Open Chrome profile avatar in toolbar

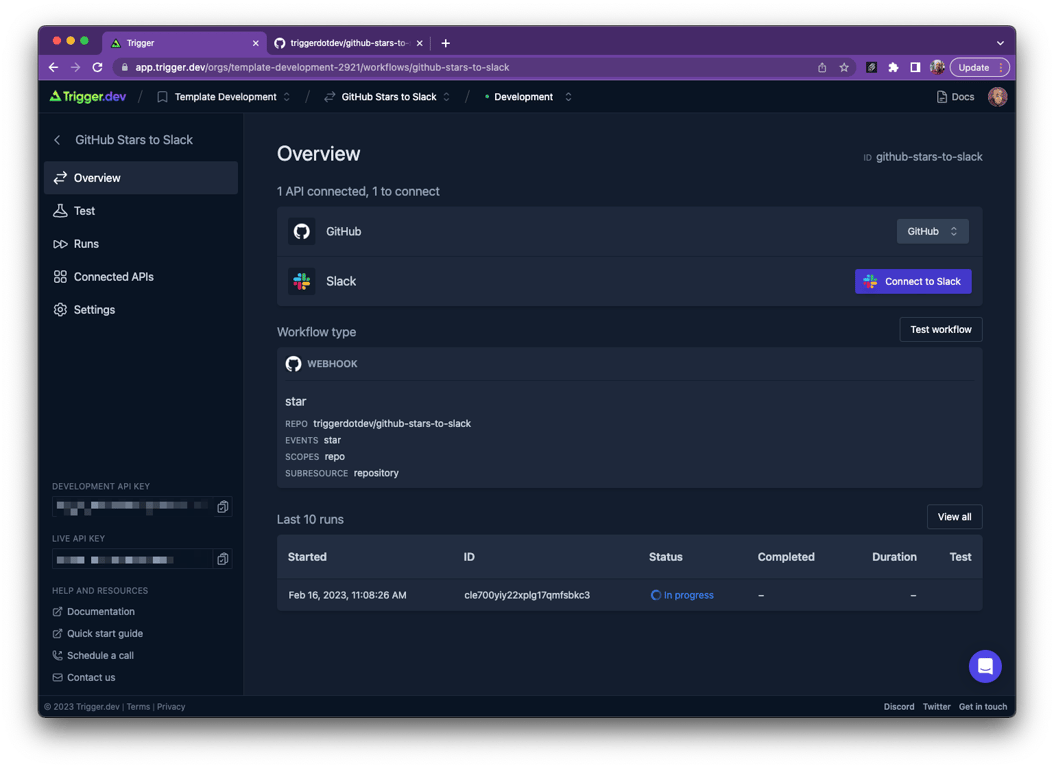[x=937, y=67]
